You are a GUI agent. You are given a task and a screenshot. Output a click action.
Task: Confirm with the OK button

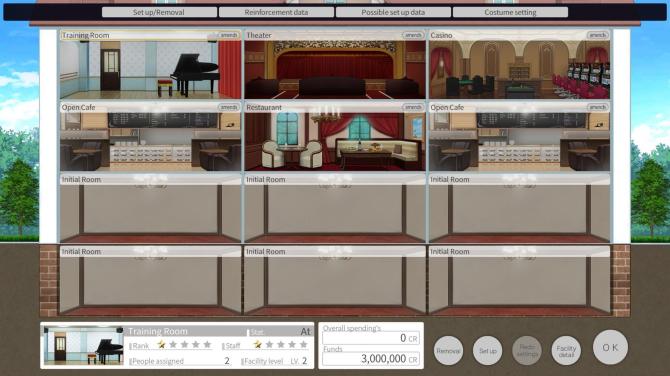pyautogui.click(x=610, y=347)
